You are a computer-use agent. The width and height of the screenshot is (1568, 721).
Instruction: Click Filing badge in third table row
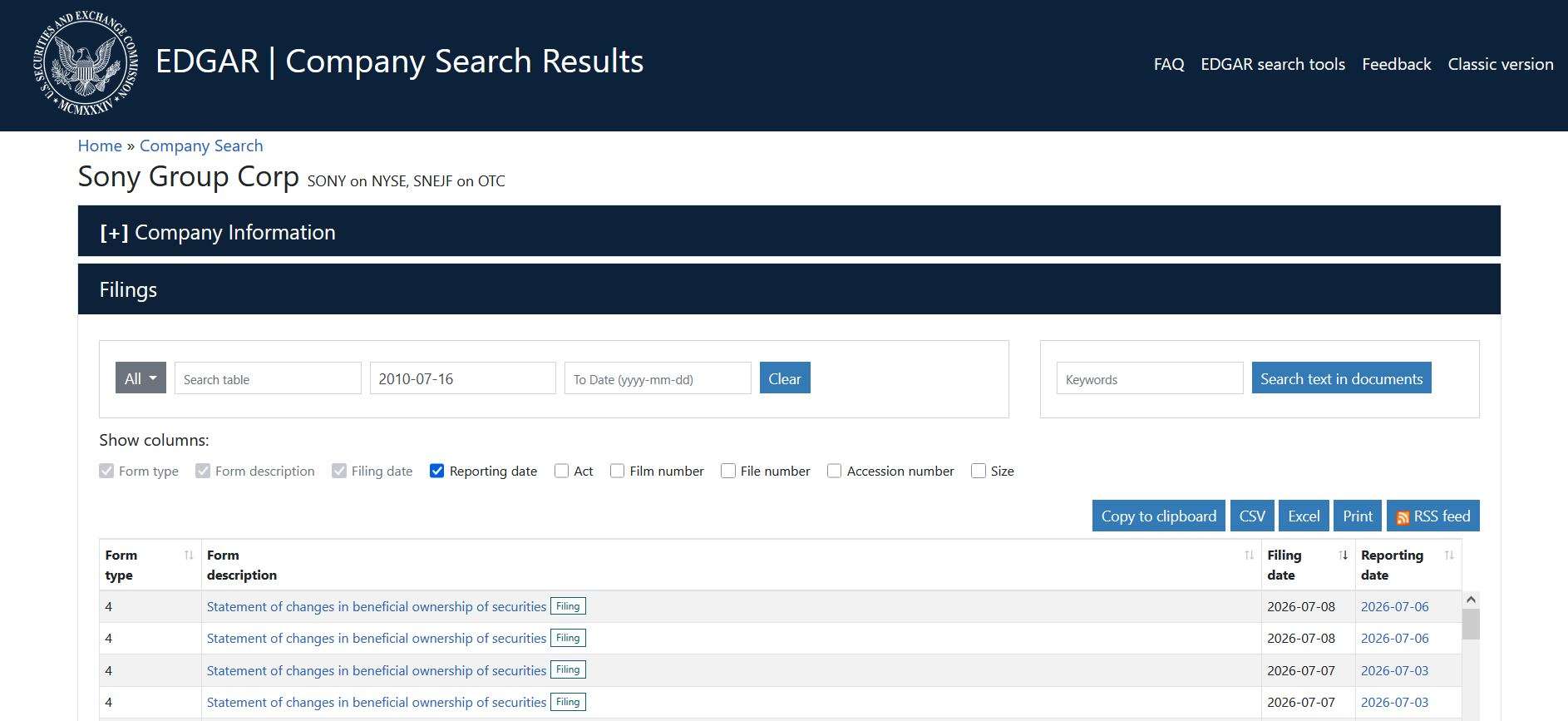coord(568,669)
